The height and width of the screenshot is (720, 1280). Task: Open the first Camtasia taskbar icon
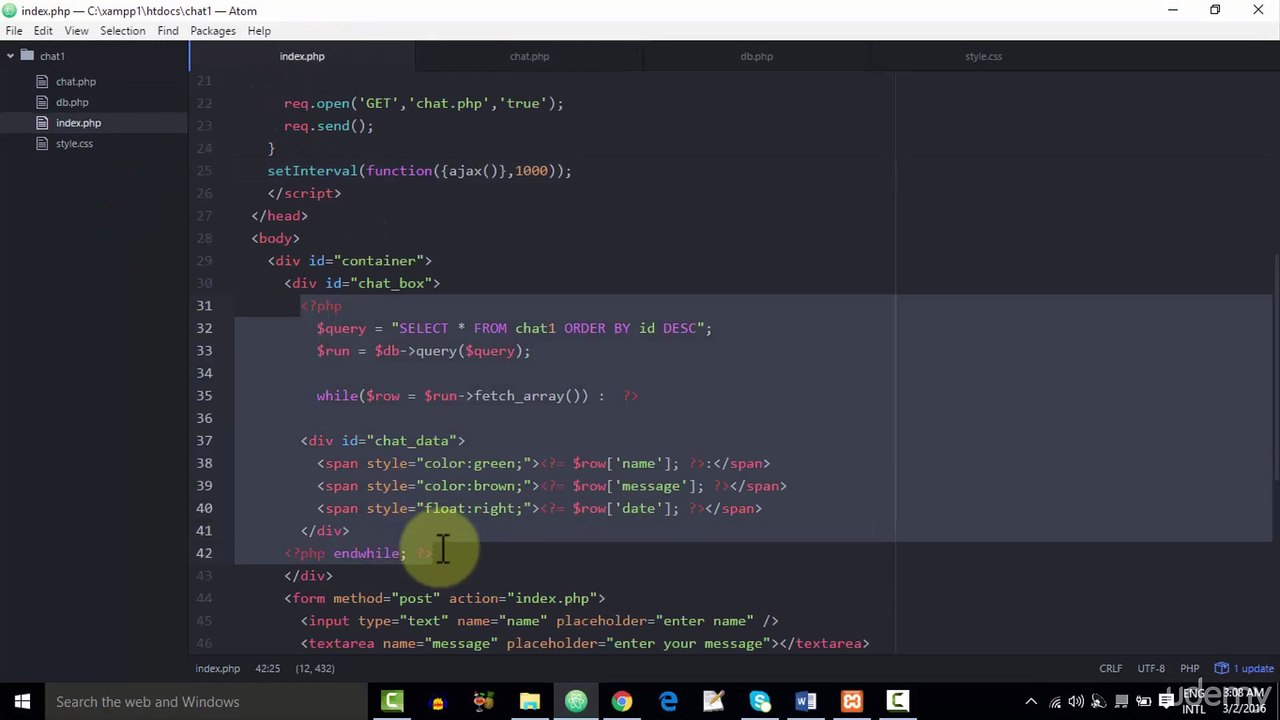392,701
